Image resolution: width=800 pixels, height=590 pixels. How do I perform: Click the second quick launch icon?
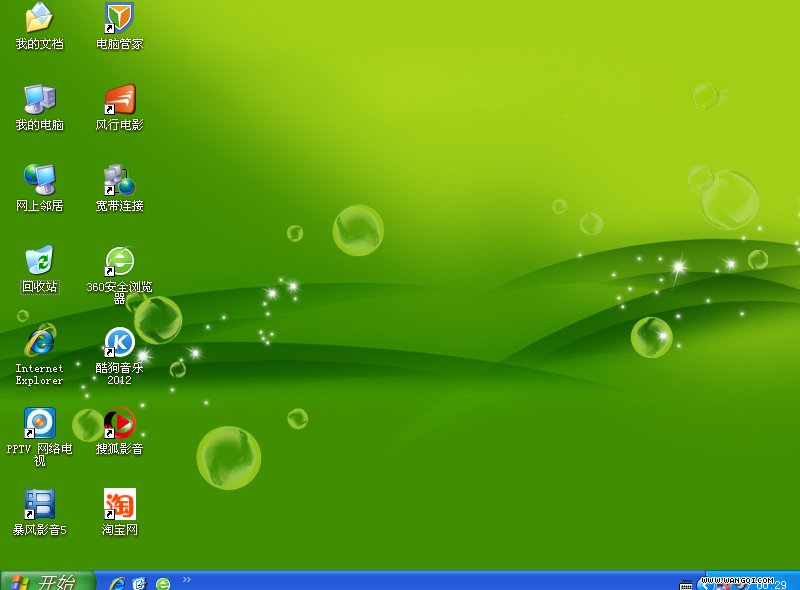pyautogui.click(x=139, y=583)
